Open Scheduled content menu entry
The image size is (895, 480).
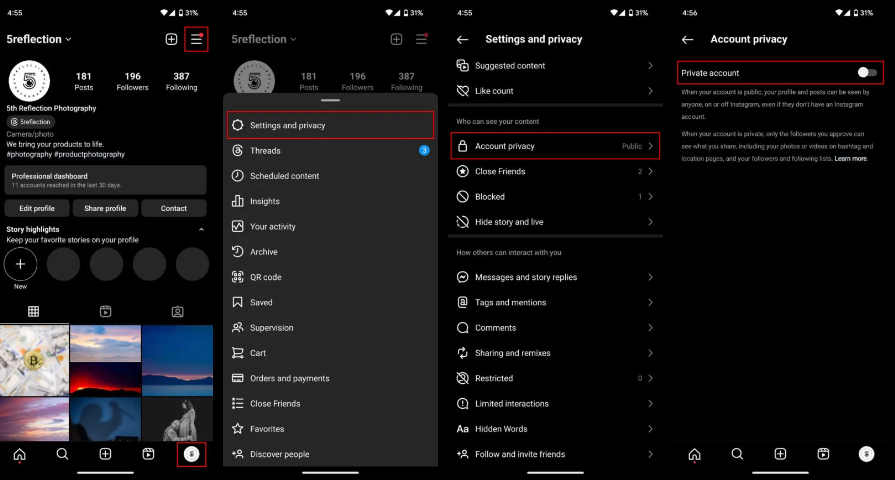pos(330,176)
